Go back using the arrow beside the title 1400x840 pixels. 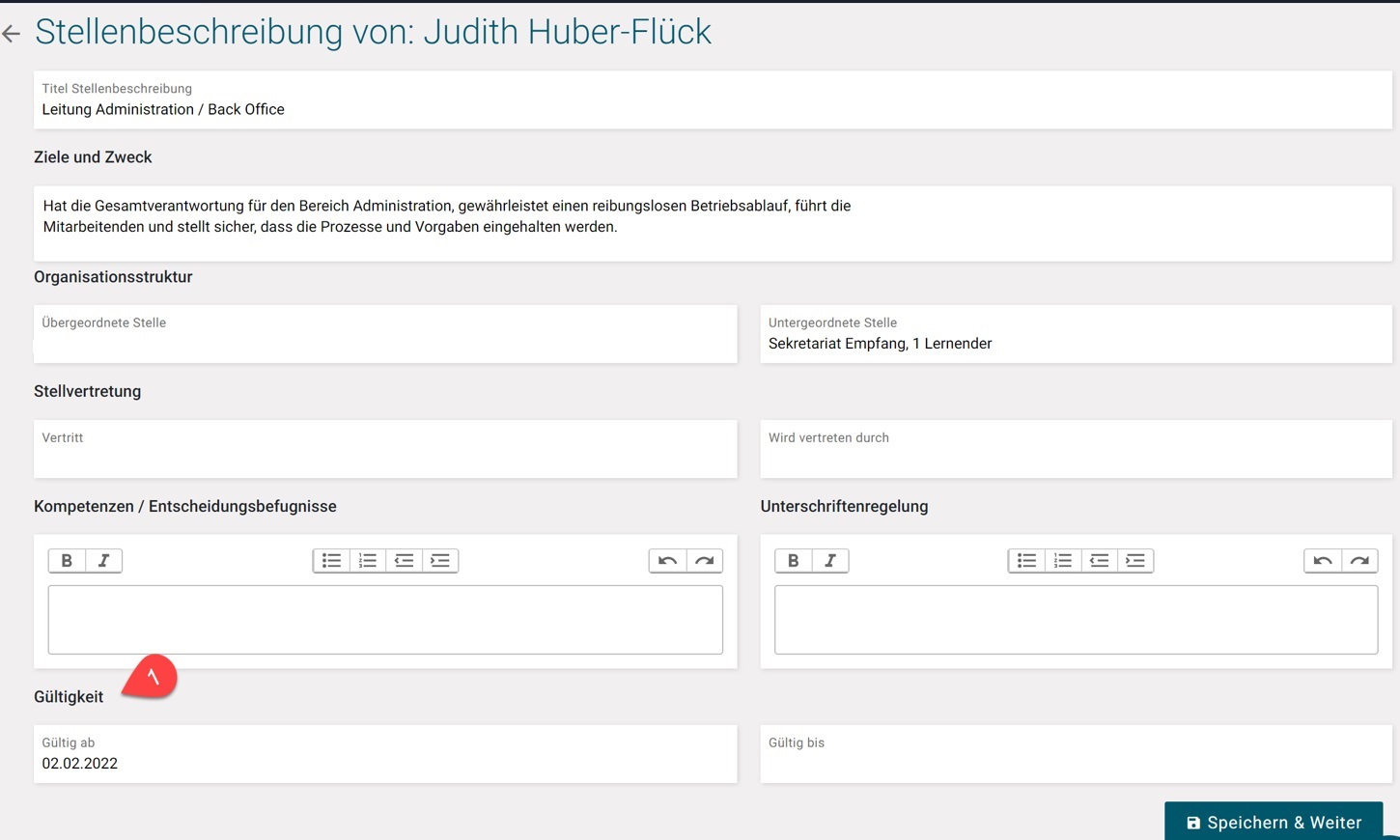point(12,34)
